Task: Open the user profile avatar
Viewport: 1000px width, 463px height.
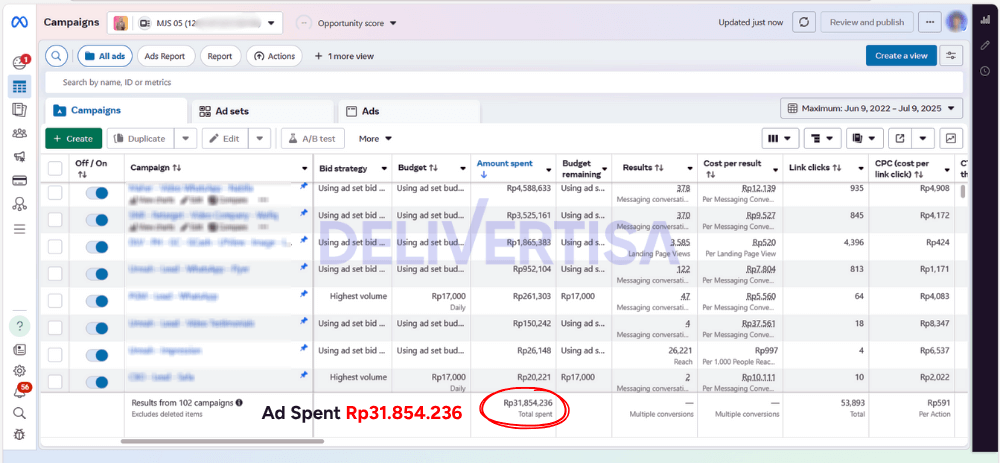Action: pos(957,22)
